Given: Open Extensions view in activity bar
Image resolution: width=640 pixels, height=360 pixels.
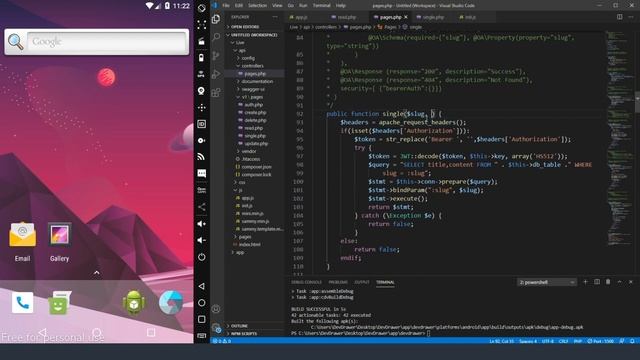Looking at the screenshot, I should point(216,93).
